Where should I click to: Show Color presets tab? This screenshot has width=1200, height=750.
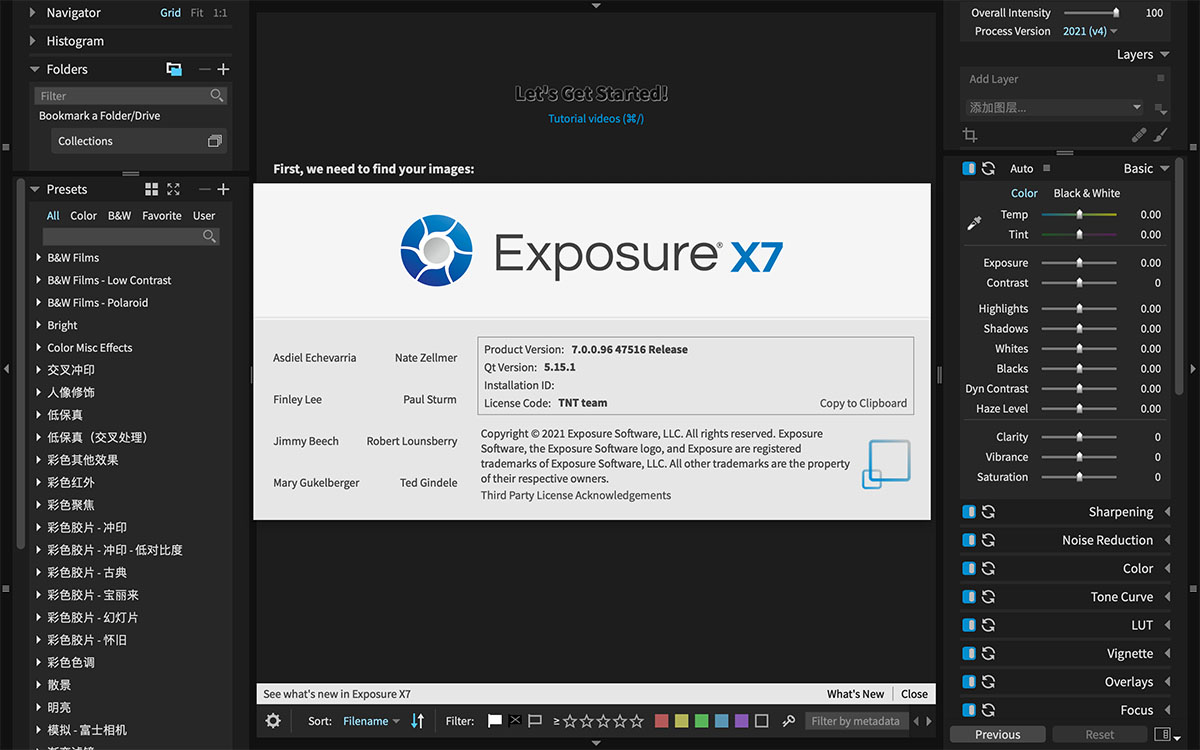click(84, 216)
